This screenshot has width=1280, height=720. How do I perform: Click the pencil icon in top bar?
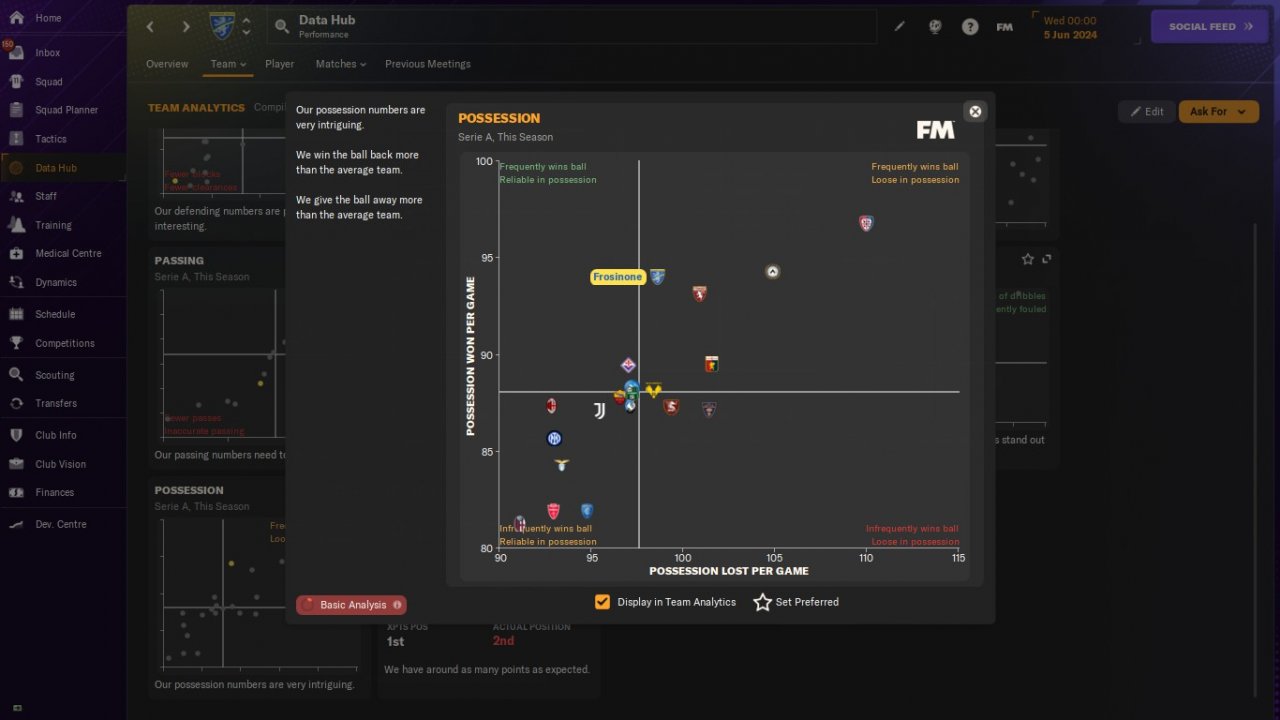pos(900,27)
